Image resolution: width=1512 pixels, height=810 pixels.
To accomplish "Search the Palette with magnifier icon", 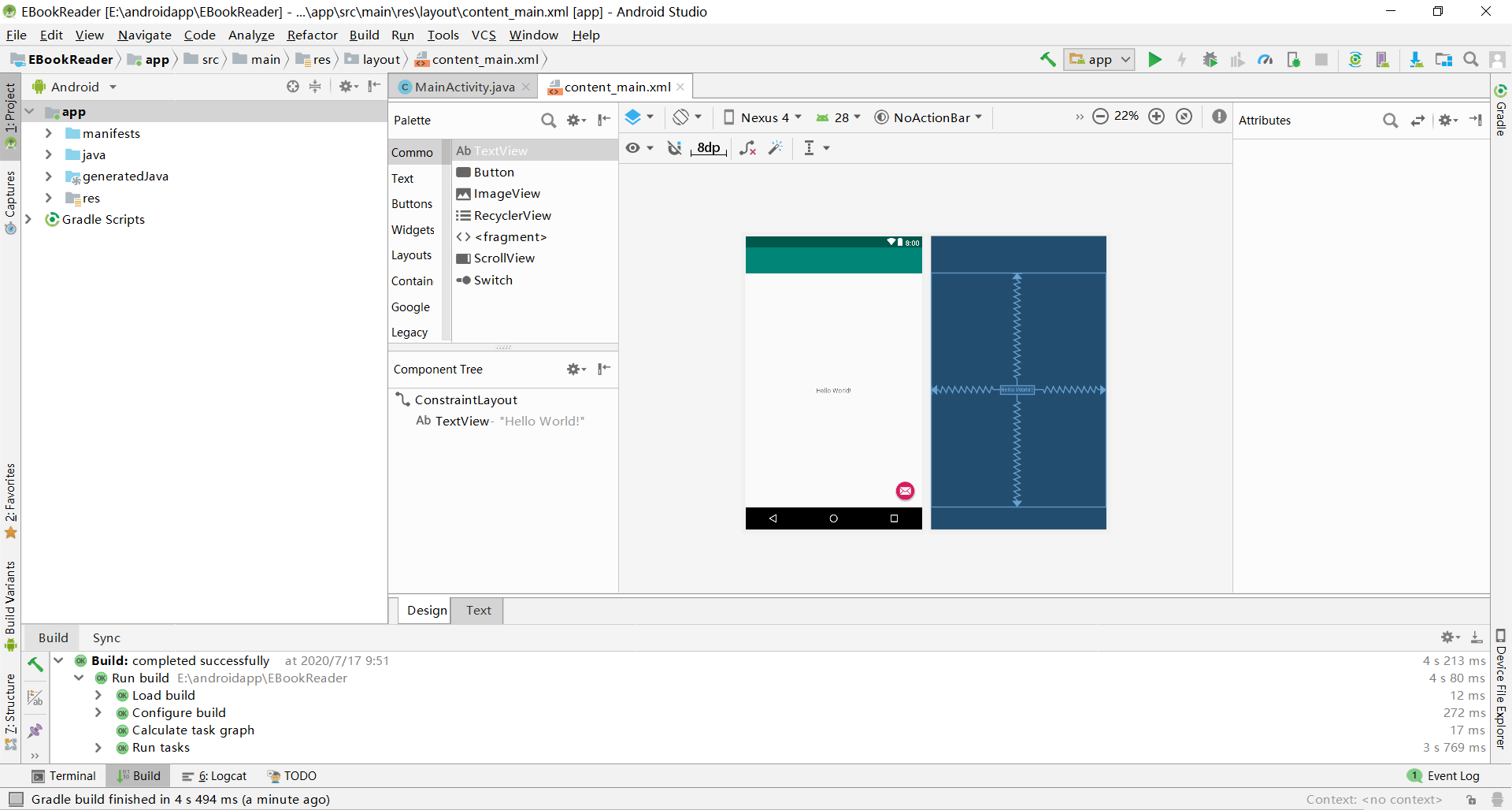I will [x=548, y=120].
